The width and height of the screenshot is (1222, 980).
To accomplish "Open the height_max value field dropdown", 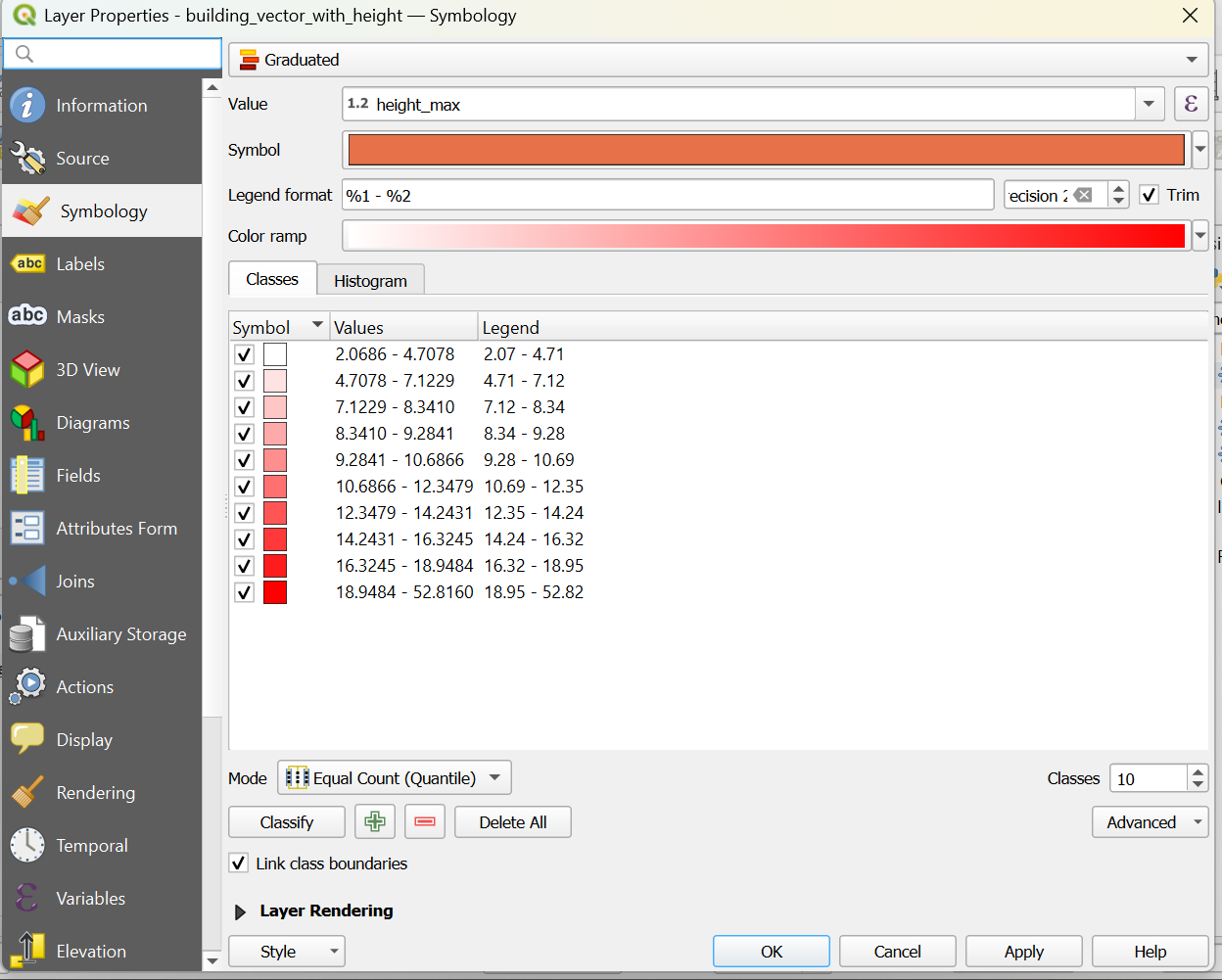I will (x=1150, y=104).
